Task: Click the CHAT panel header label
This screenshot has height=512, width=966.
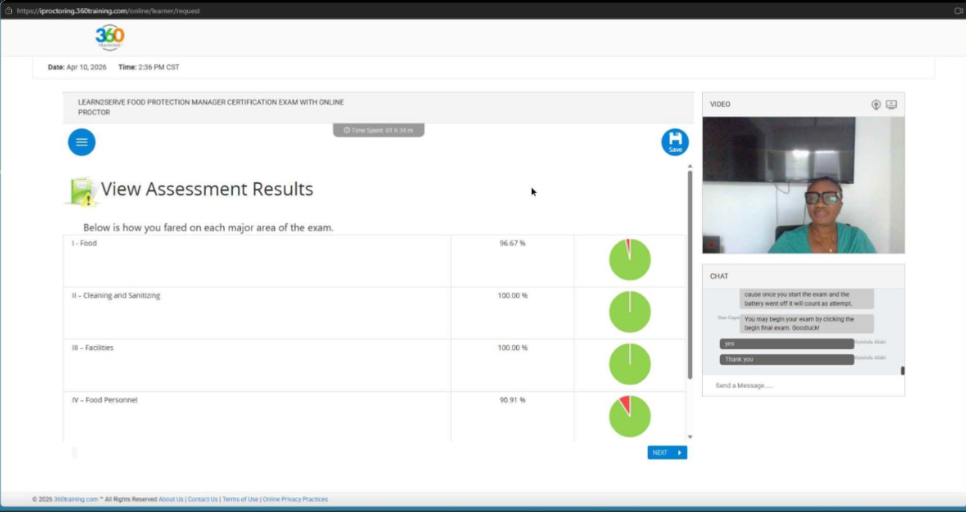Action: [x=719, y=277]
